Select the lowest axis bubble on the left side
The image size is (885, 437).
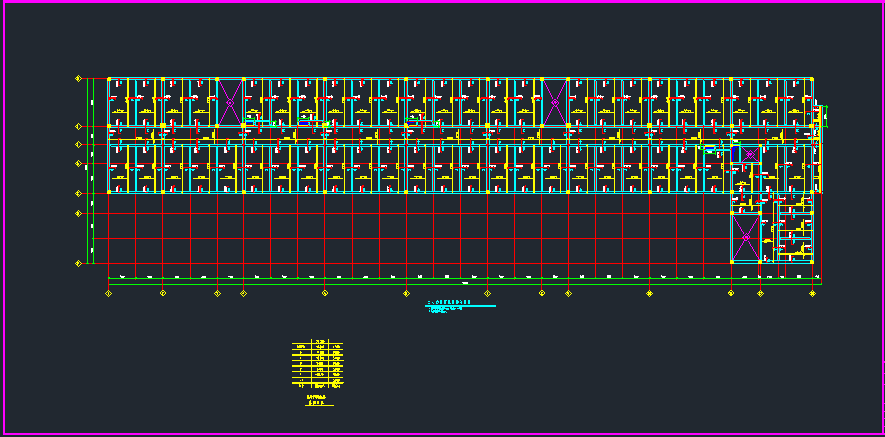[x=78, y=263]
